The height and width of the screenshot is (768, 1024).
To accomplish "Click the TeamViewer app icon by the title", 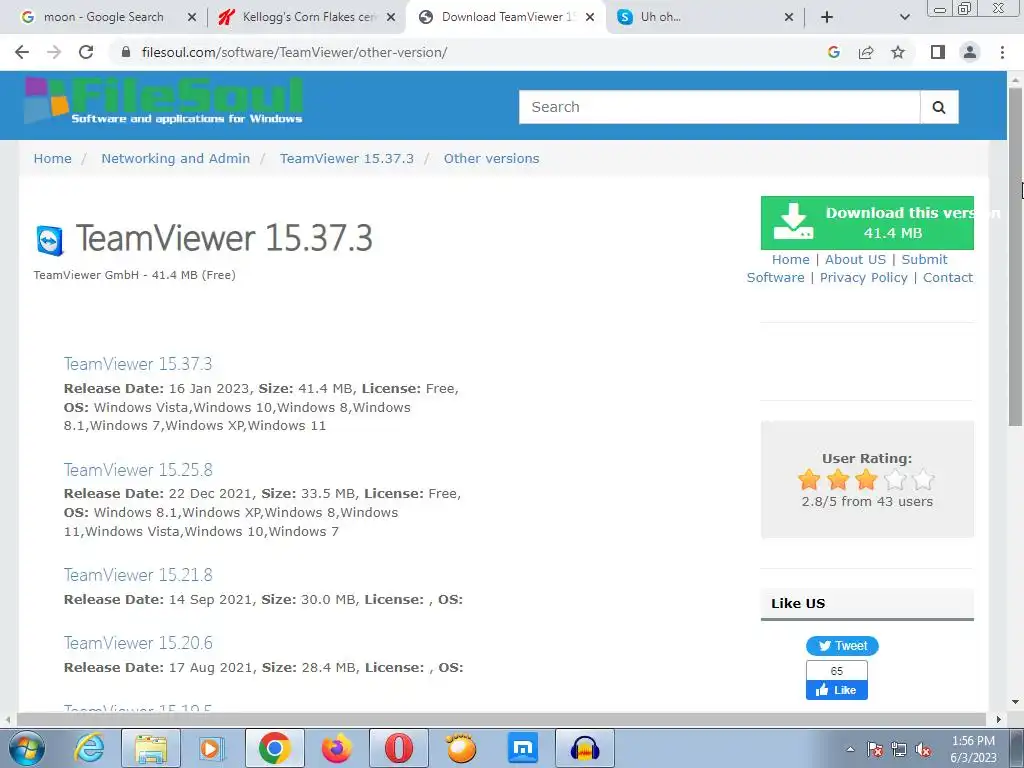I will (50, 240).
